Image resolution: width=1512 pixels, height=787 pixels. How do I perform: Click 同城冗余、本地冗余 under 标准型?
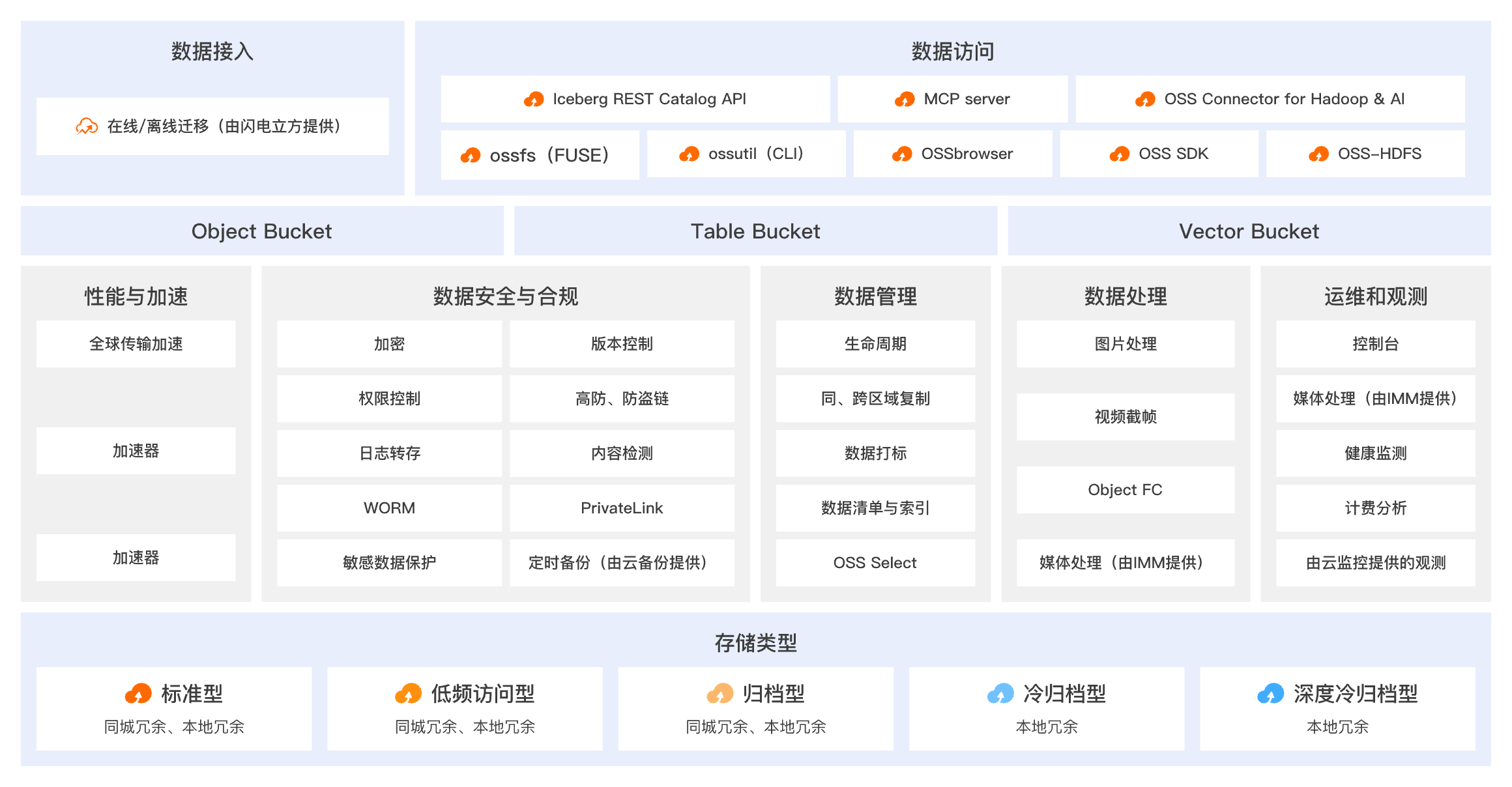coord(174,727)
